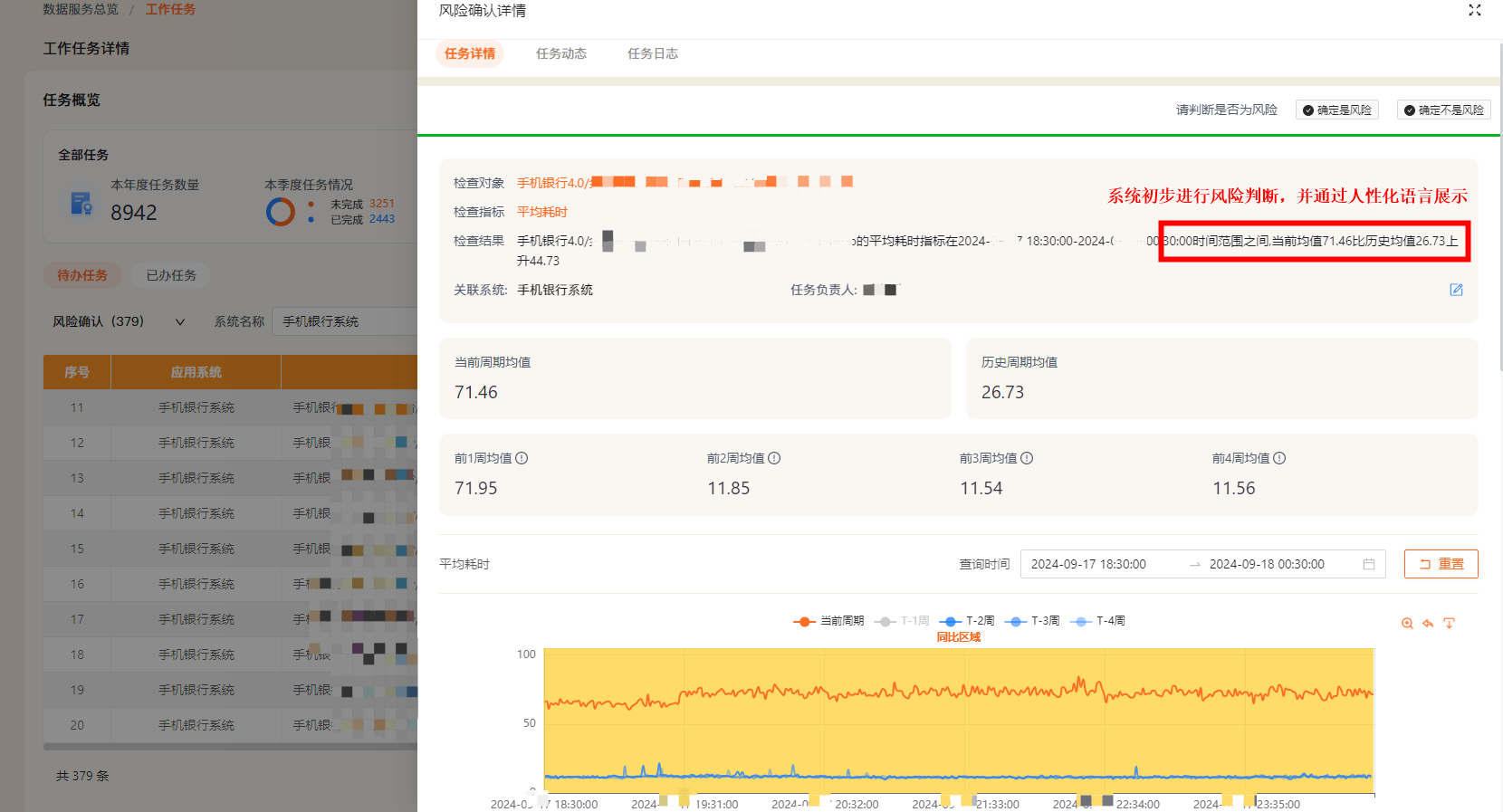Click the 确定不是风险 button

coord(1444,110)
